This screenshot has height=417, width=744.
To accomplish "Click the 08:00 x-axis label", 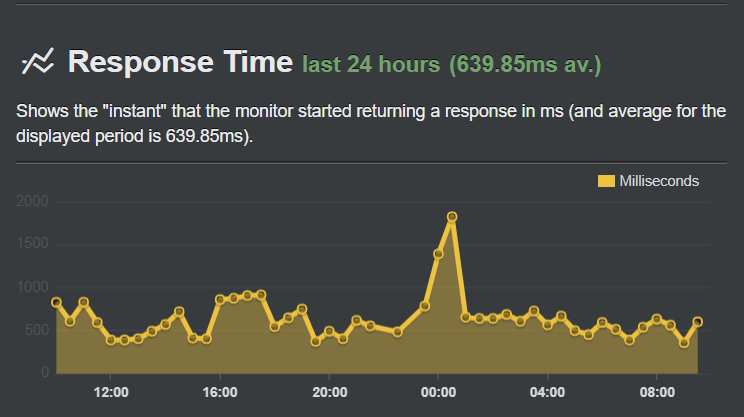I will coord(657,392).
